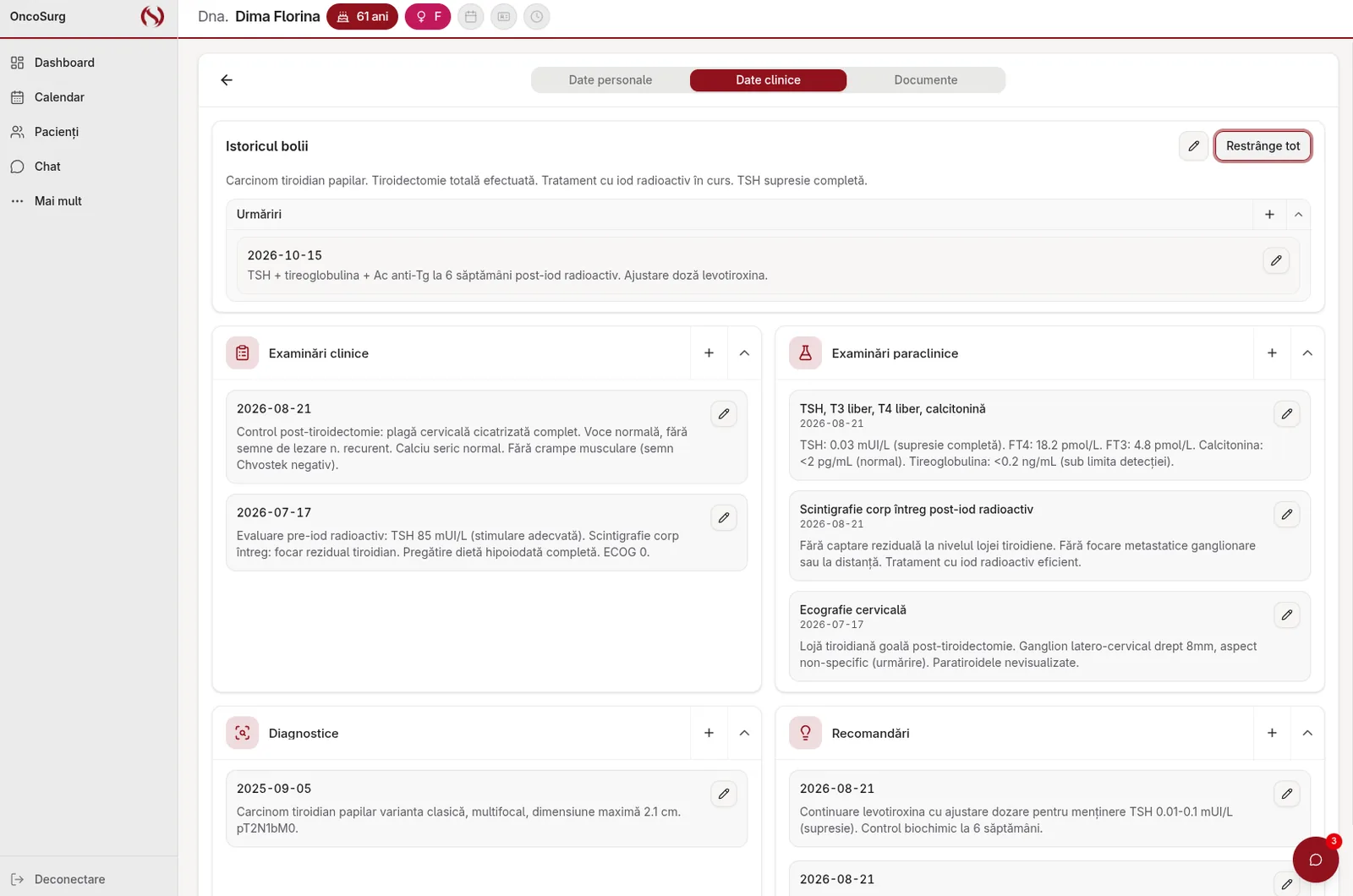This screenshot has width=1353, height=896.
Task: Click the clock history icon in patient header
Action: [x=537, y=17]
